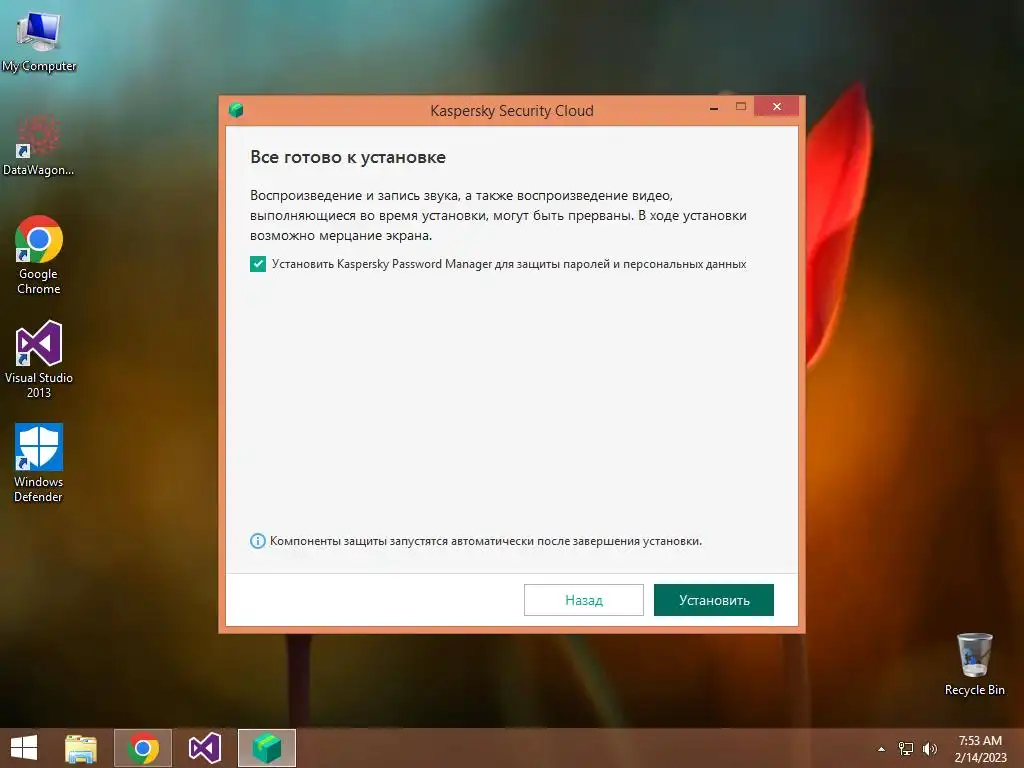The width and height of the screenshot is (1024, 768).
Task: Click the Воспроизведение и запись звука paragraph
Action: [x=498, y=216]
